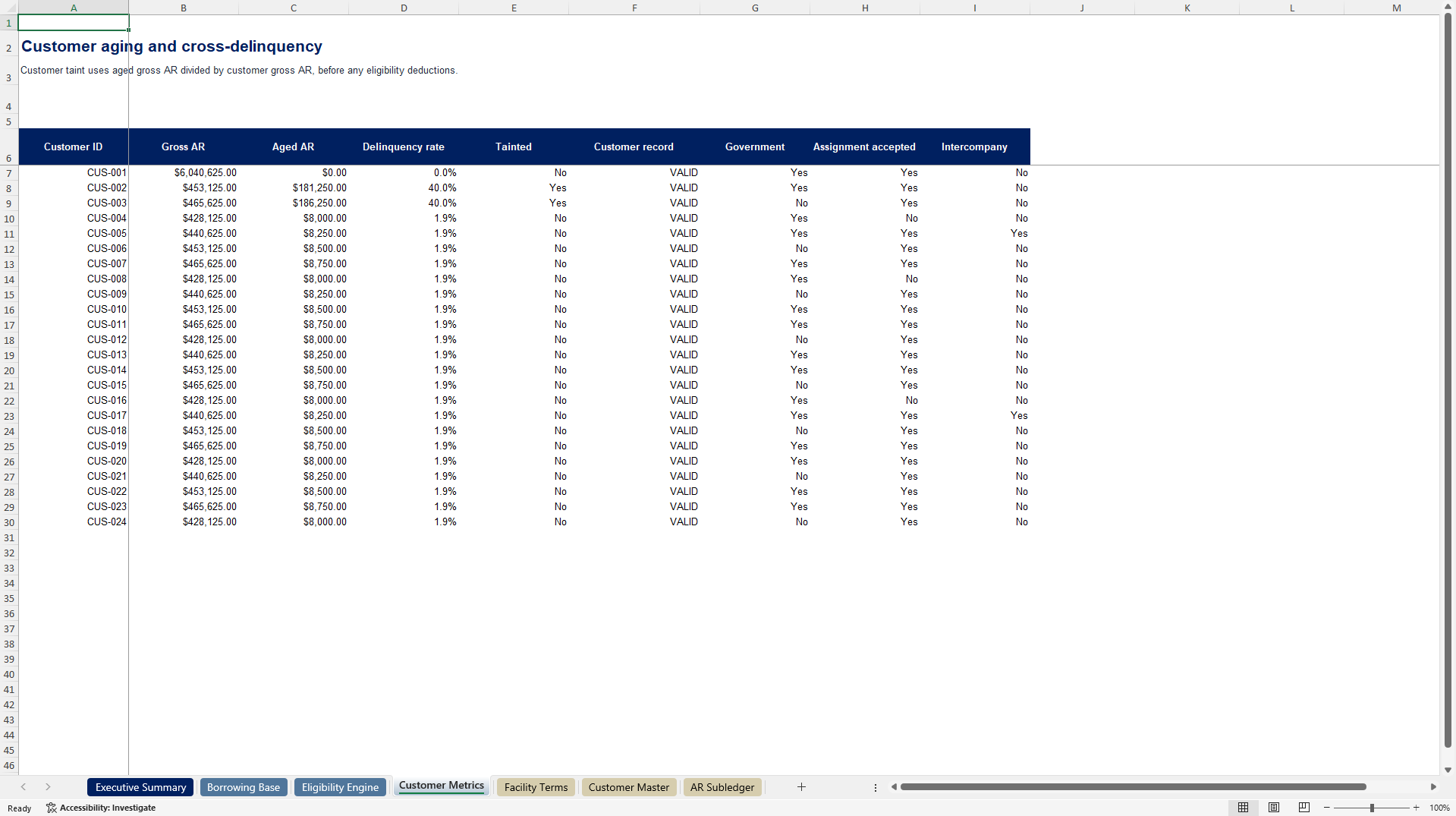Click the zoom in plus icon
1456x816 pixels.
[x=1416, y=808]
